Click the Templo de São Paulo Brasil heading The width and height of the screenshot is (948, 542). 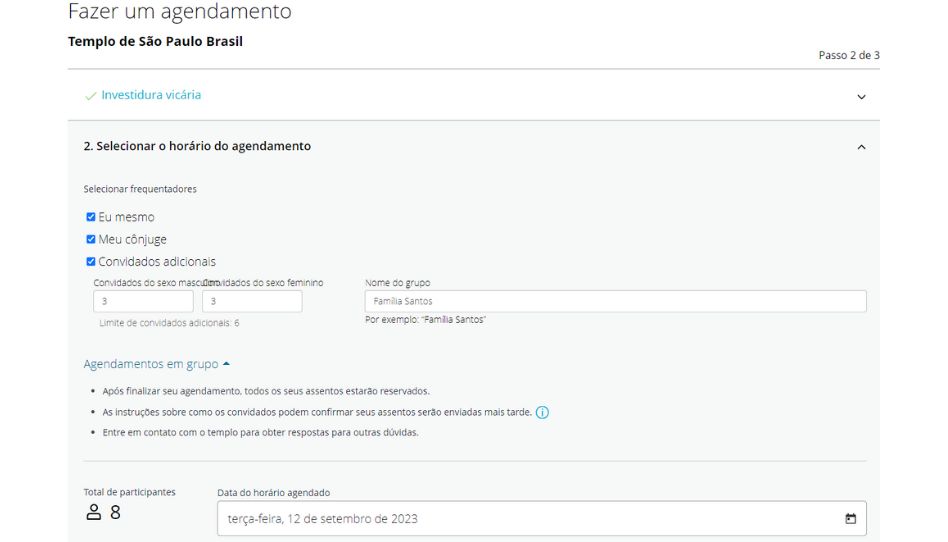pos(155,42)
